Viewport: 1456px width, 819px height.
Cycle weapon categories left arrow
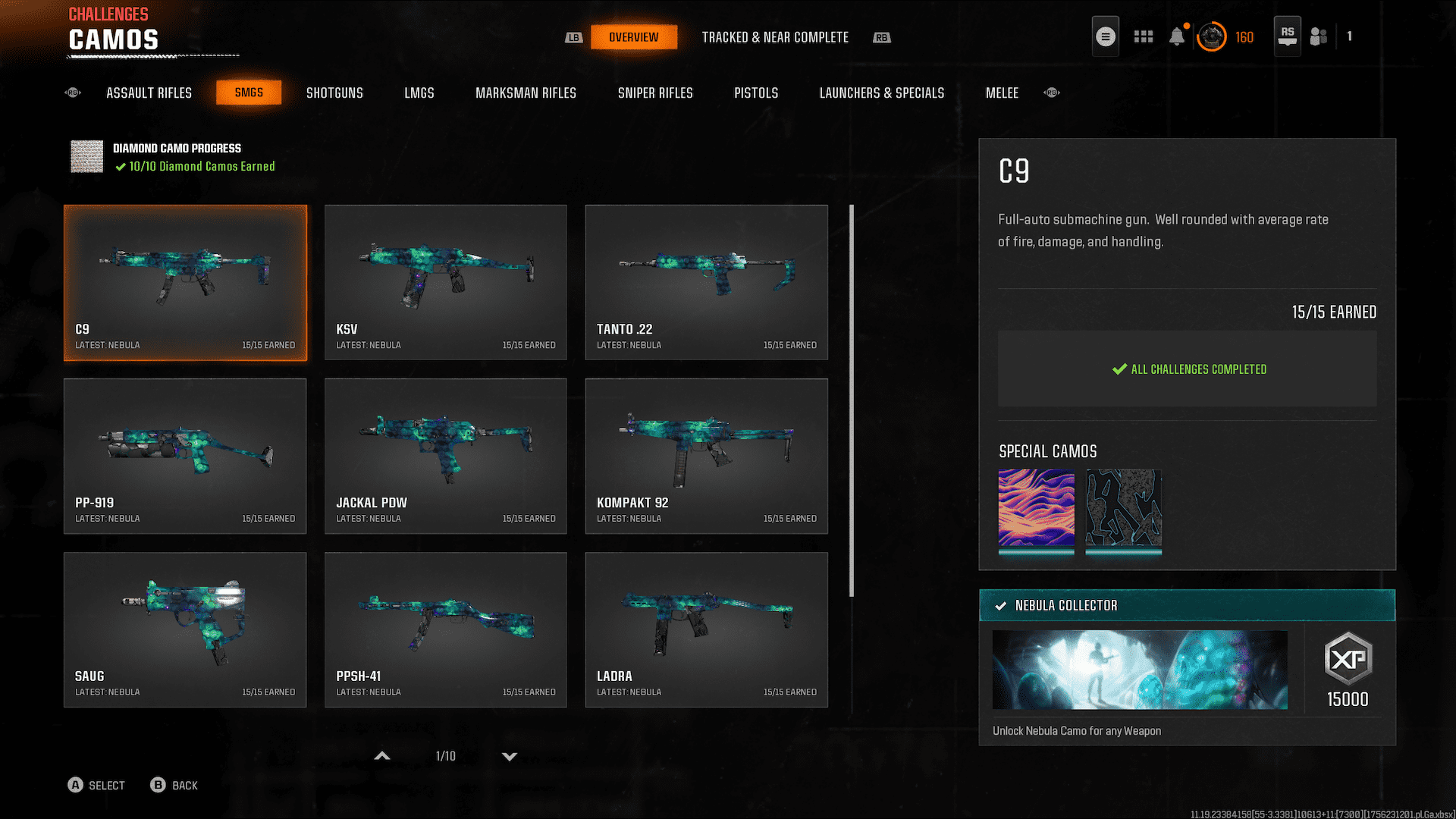[x=73, y=93]
